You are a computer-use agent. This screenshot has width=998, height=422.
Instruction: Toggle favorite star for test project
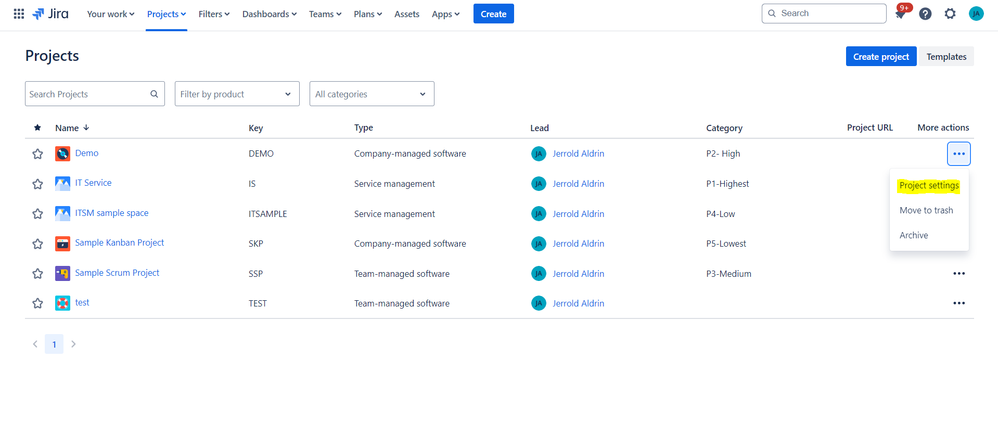[38, 303]
